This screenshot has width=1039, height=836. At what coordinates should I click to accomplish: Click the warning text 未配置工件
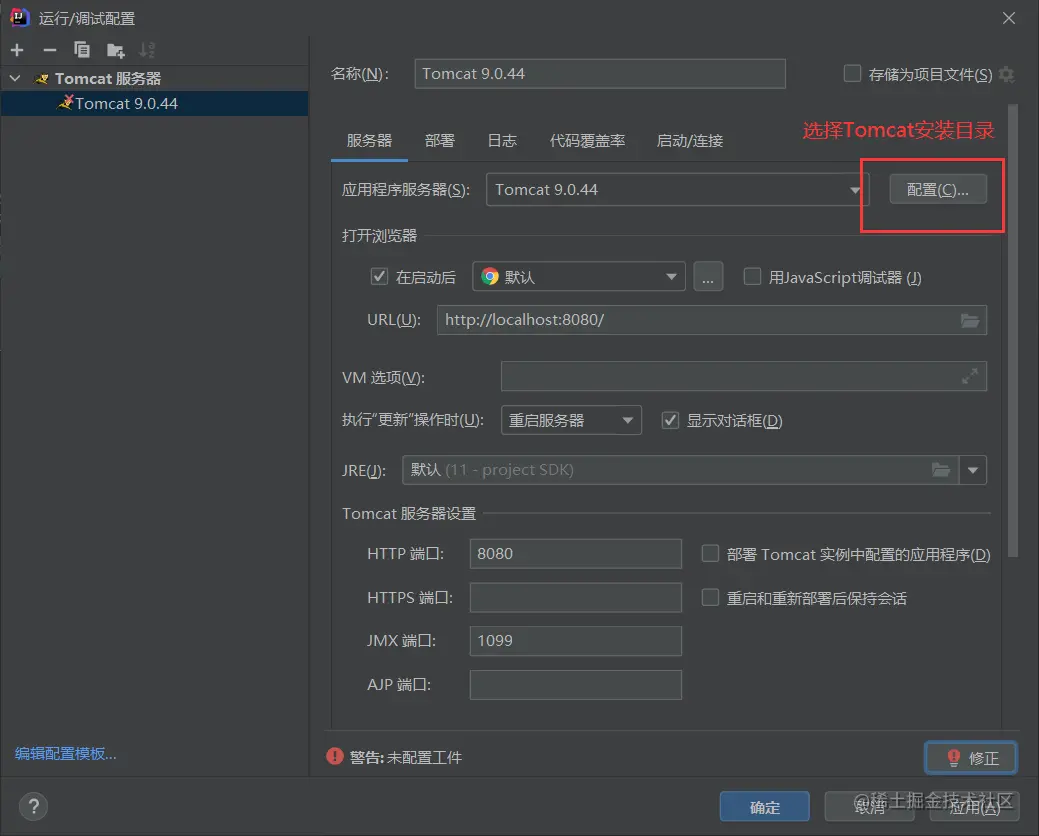424,757
